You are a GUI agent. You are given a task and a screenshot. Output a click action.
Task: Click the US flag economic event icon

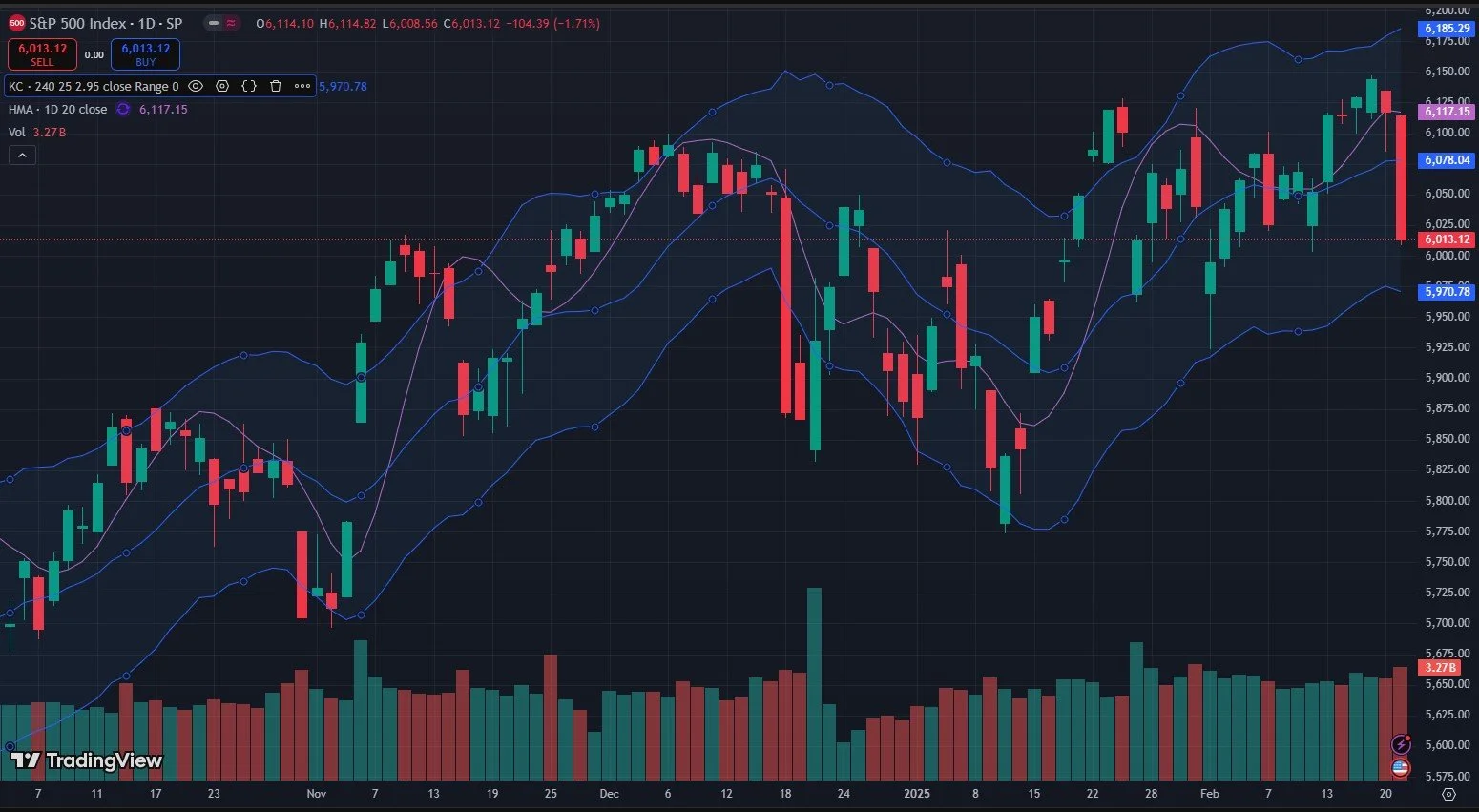(1401, 767)
